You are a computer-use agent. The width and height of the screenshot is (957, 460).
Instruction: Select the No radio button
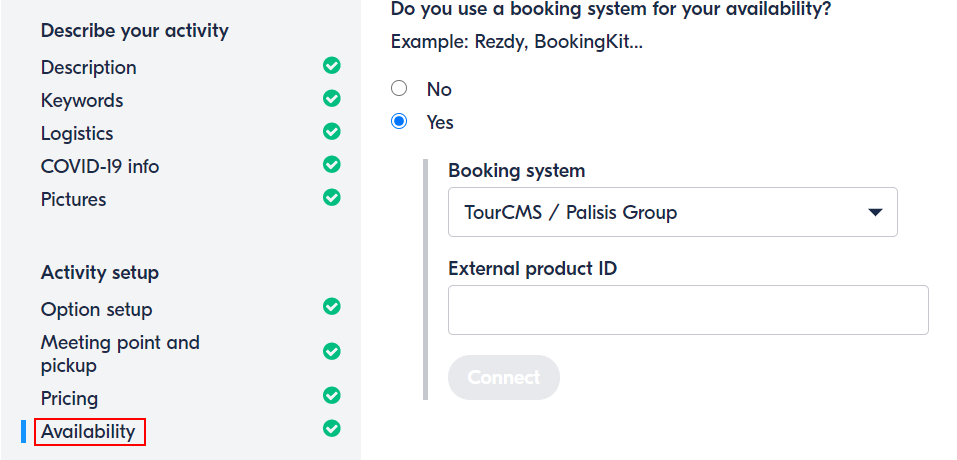pos(399,88)
